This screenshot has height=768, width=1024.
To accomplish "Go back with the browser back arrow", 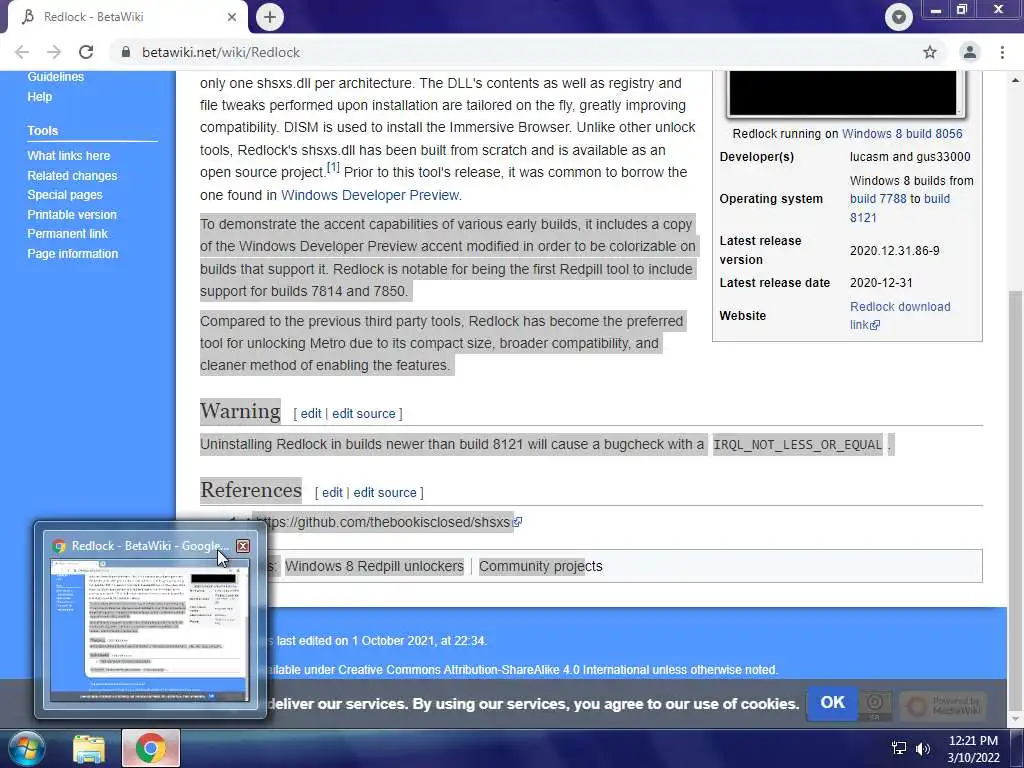I will (x=22, y=52).
